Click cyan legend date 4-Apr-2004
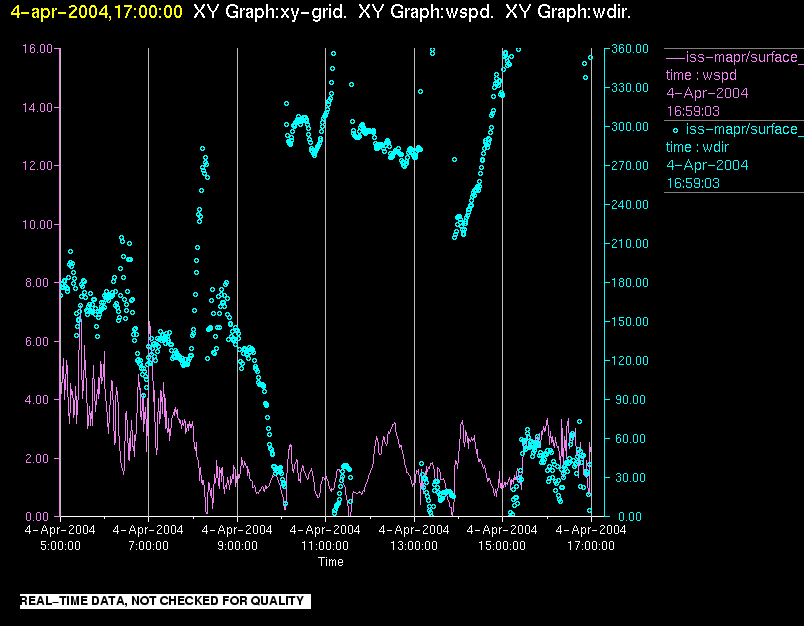Viewport: 804px width, 626px height. (707, 165)
